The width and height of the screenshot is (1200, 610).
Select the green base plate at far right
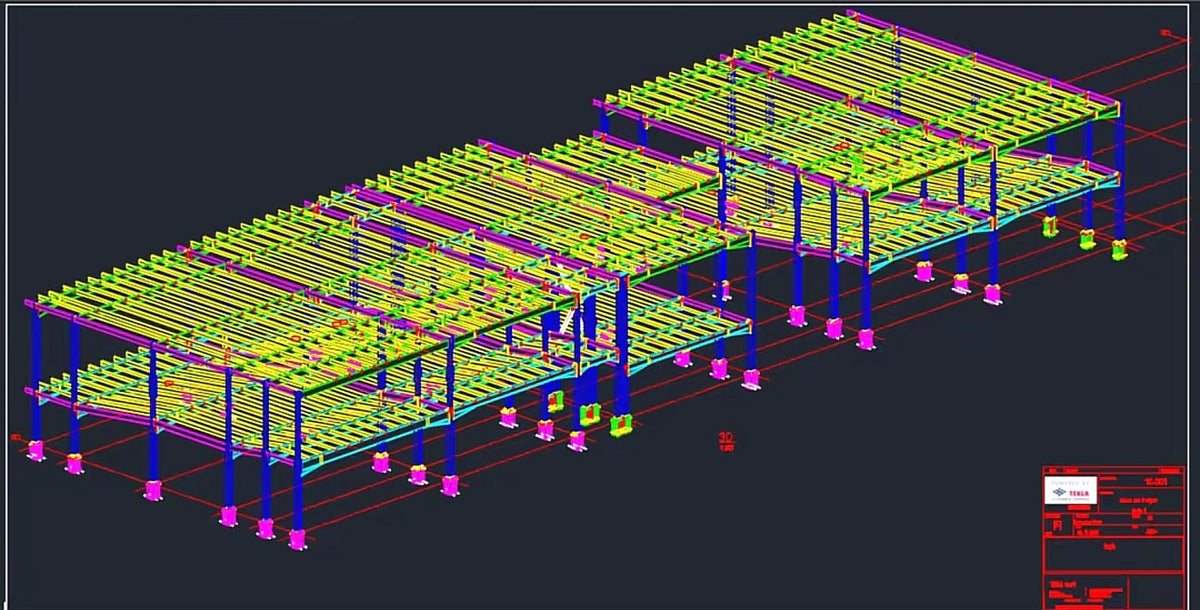coord(1119,249)
